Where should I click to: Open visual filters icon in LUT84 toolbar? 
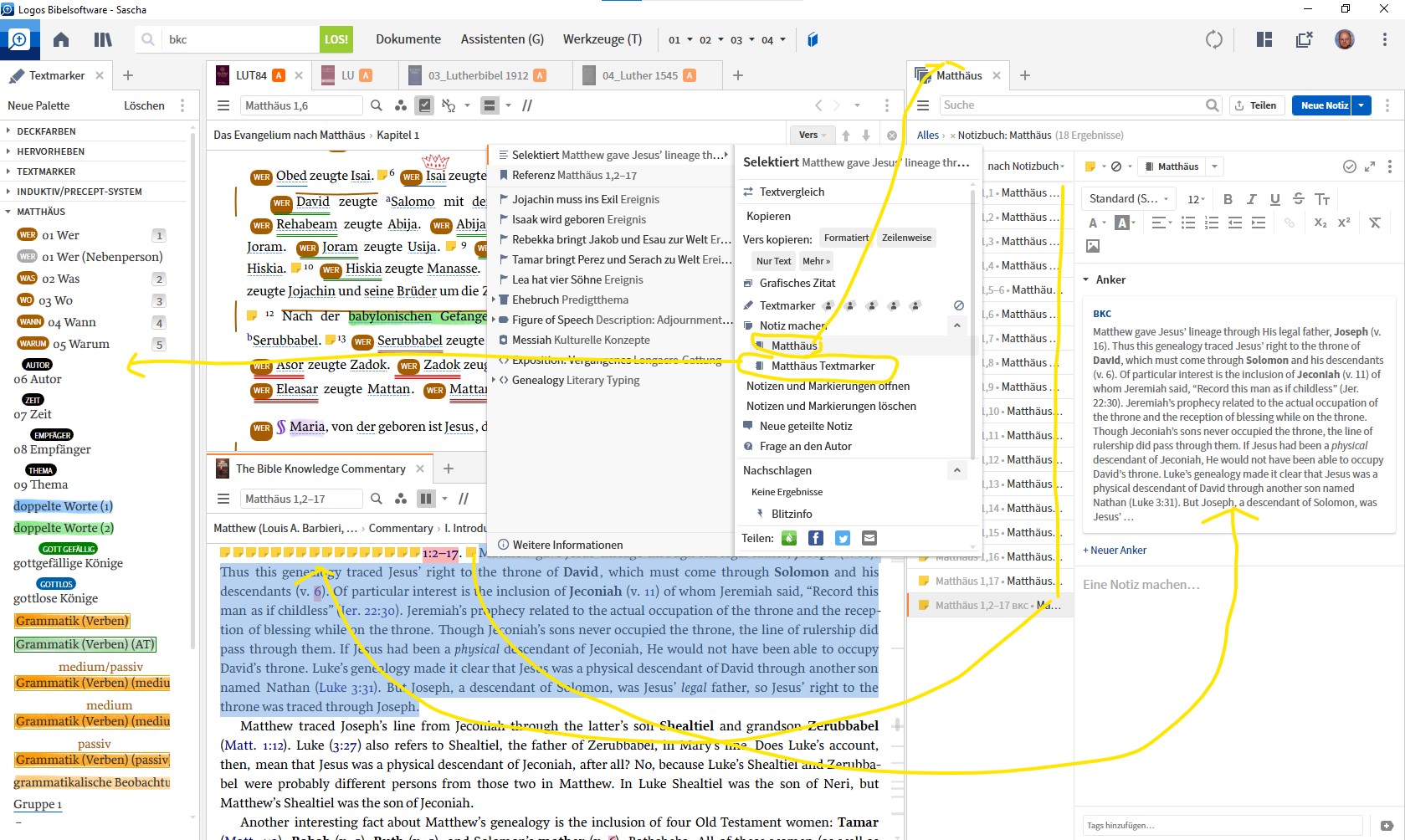tap(401, 105)
